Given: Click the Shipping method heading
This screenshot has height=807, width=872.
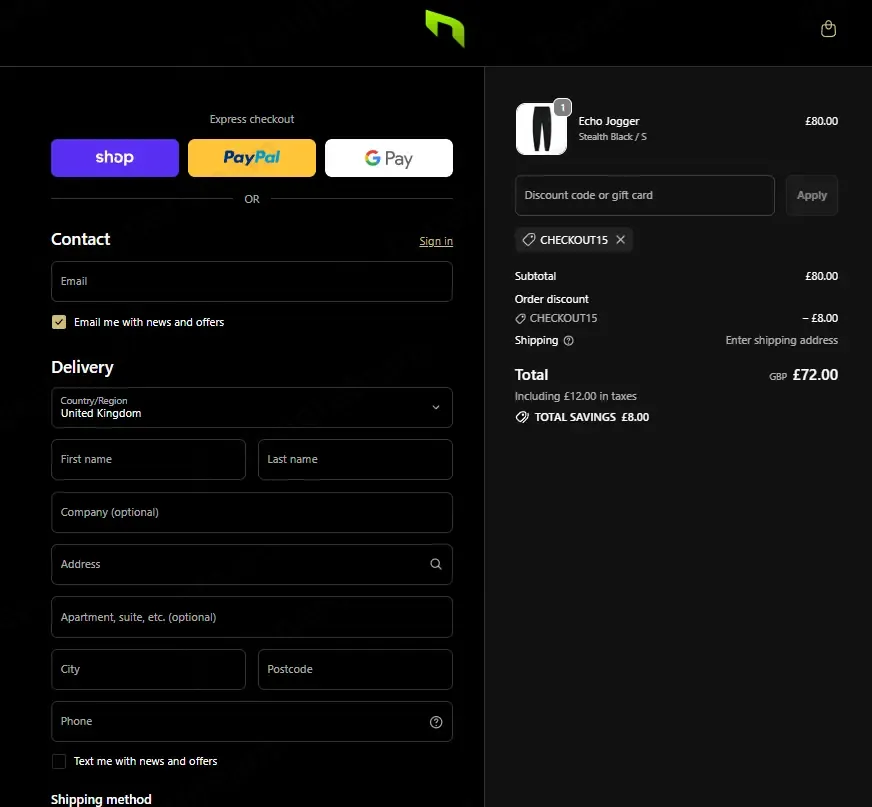Looking at the screenshot, I should point(101,799).
